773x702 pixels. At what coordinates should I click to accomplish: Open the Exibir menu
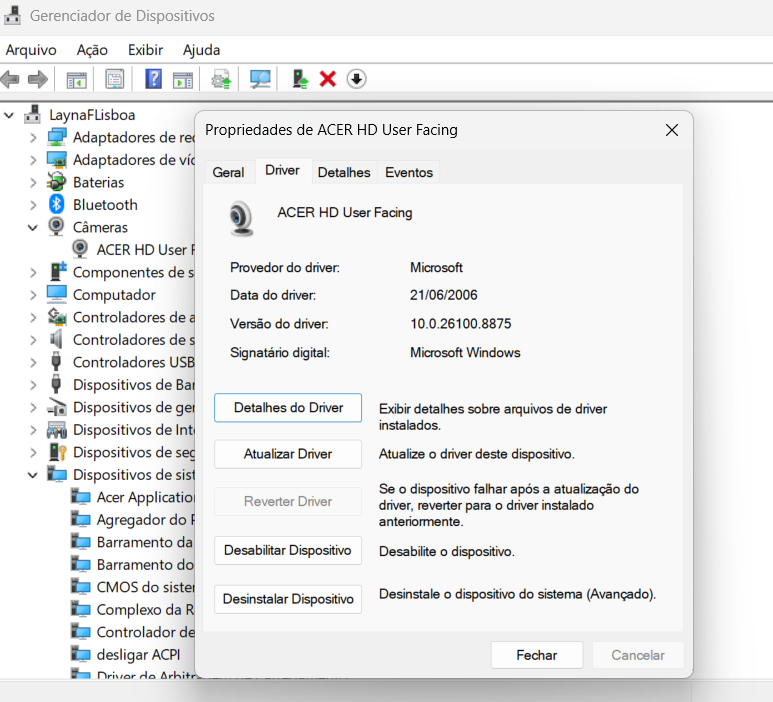pyautogui.click(x=145, y=50)
